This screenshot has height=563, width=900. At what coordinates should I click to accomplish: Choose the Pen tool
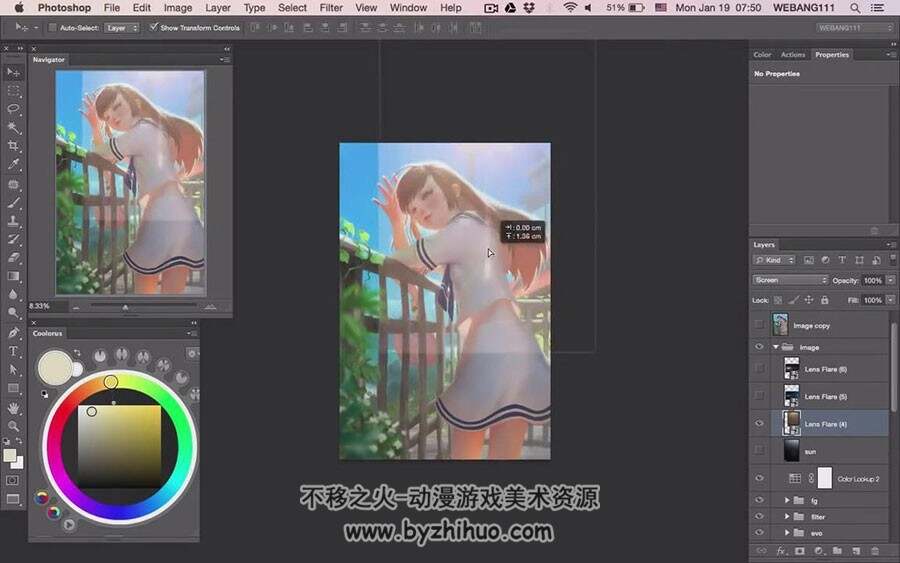click(13, 333)
